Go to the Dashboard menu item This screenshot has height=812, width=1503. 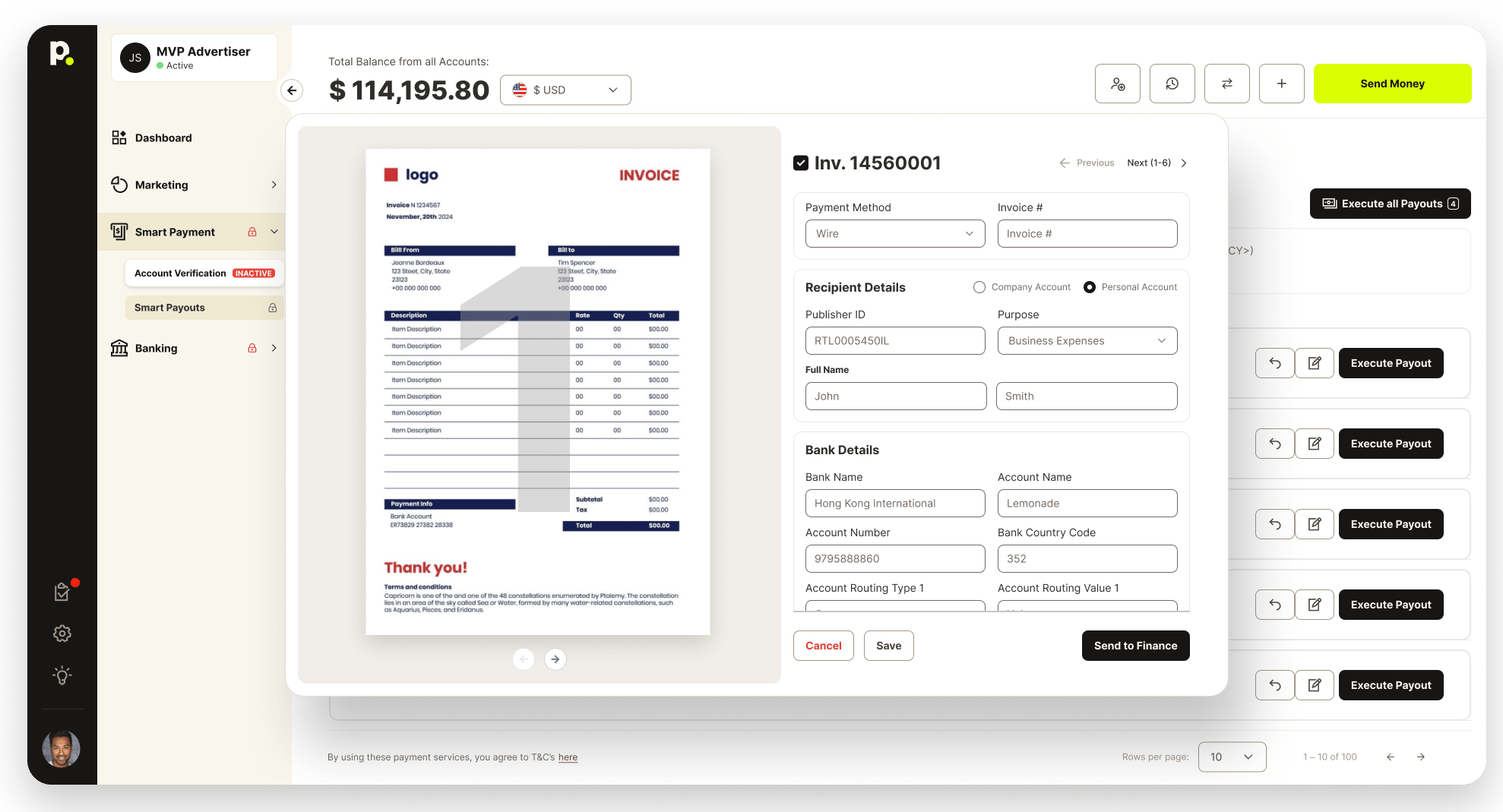click(163, 137)
